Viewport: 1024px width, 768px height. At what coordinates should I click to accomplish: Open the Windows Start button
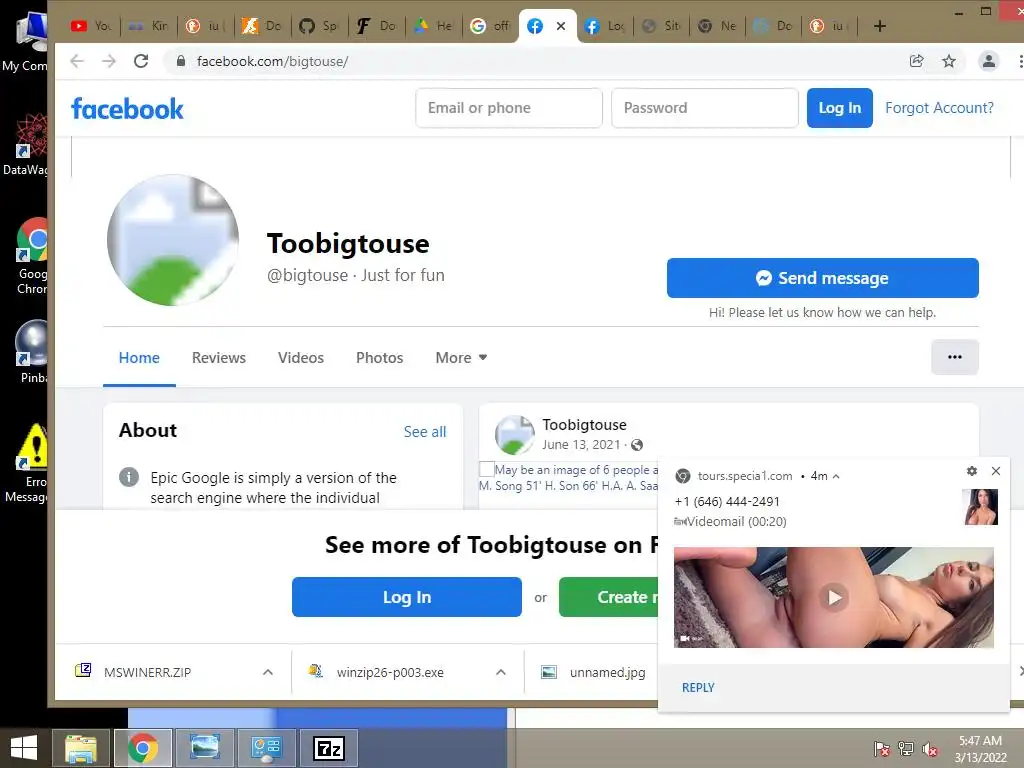click(x=24, y=748)
